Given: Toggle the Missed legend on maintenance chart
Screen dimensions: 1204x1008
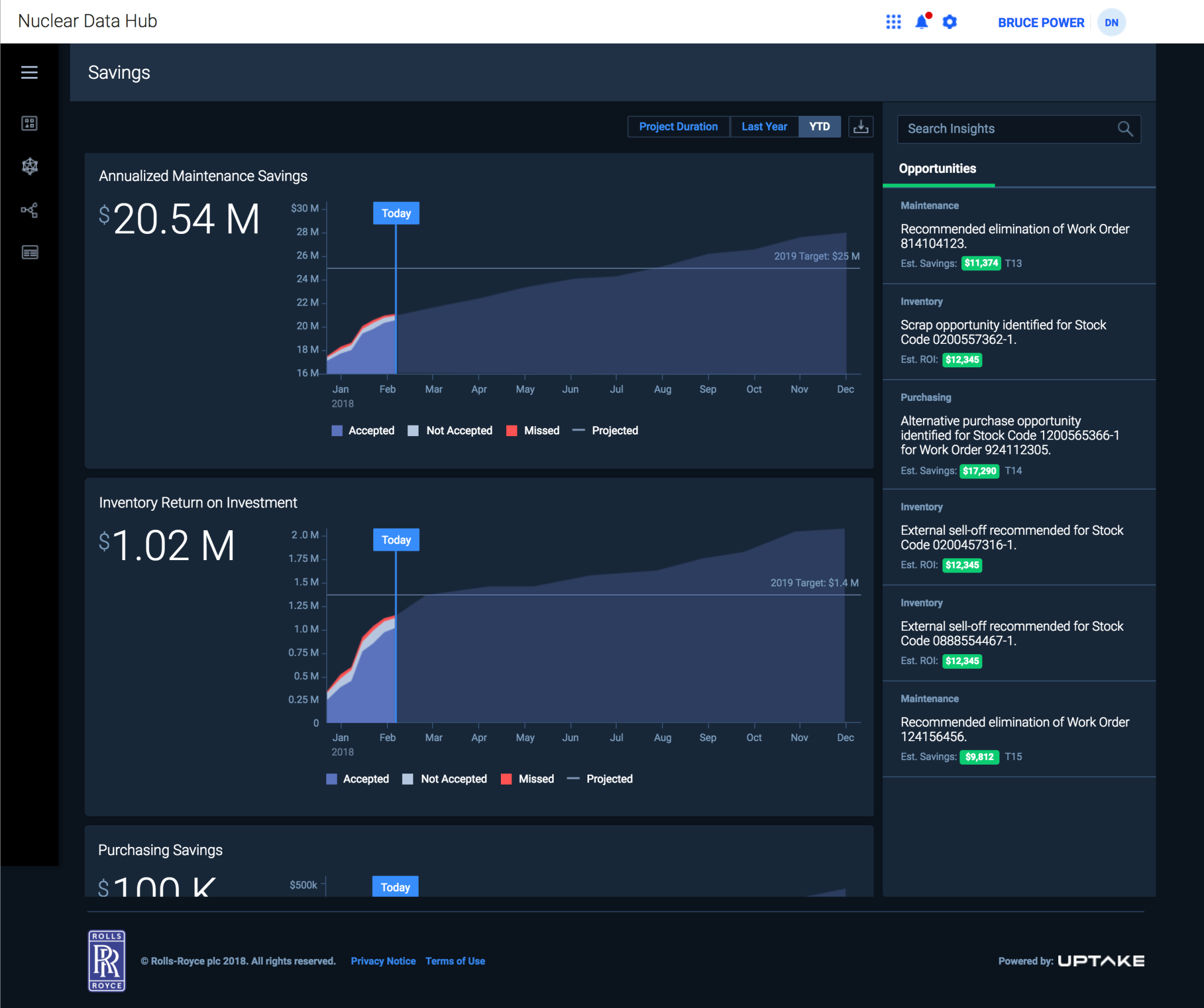Looking at the screenshot, I should coord(512,430).
